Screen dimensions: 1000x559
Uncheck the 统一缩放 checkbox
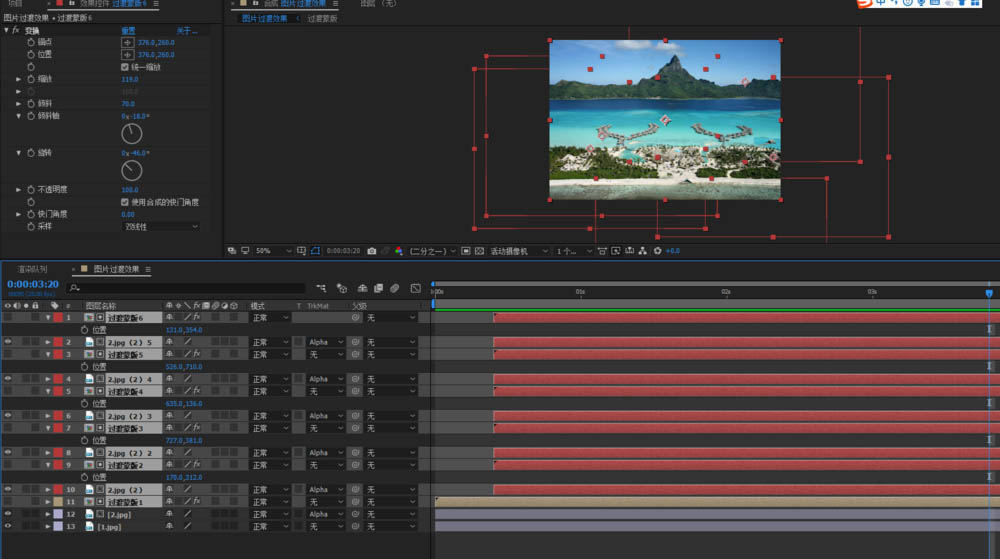tap(125, 67)
